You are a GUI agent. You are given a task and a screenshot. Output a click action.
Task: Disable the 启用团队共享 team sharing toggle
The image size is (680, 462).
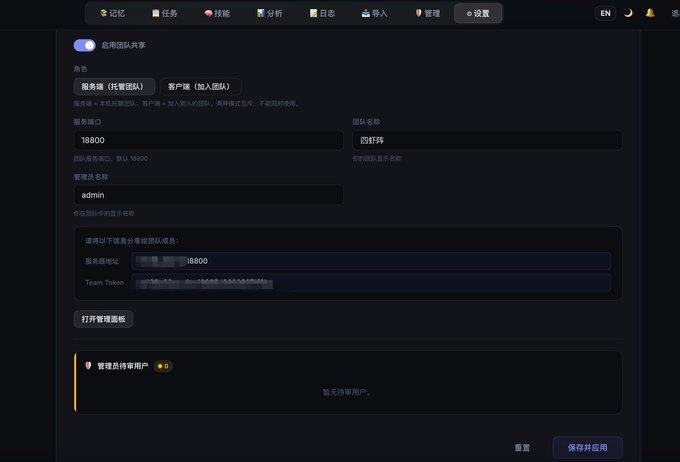coord(85,45)
